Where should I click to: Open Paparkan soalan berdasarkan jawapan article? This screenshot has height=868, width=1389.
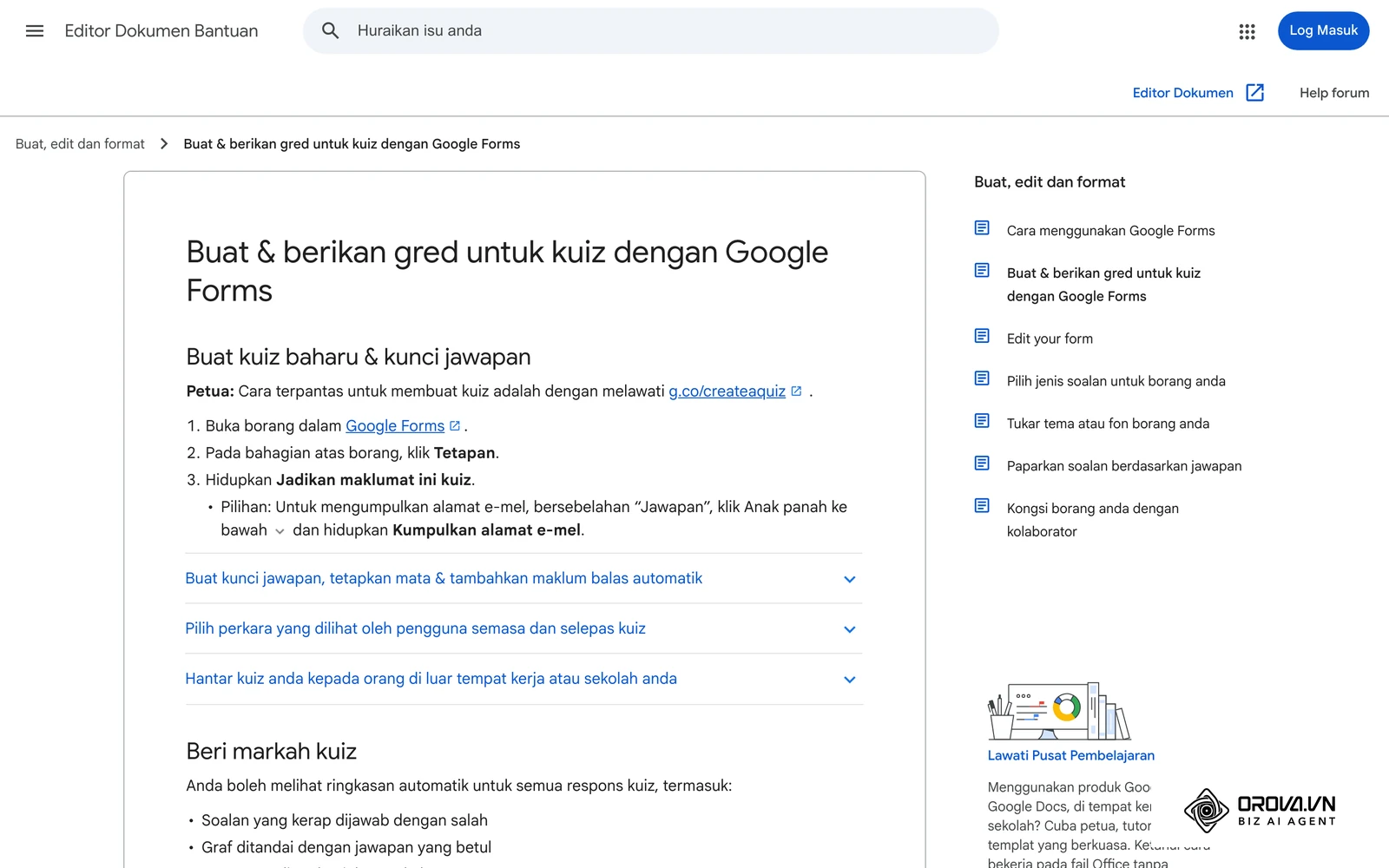(x=1124, y=466)
